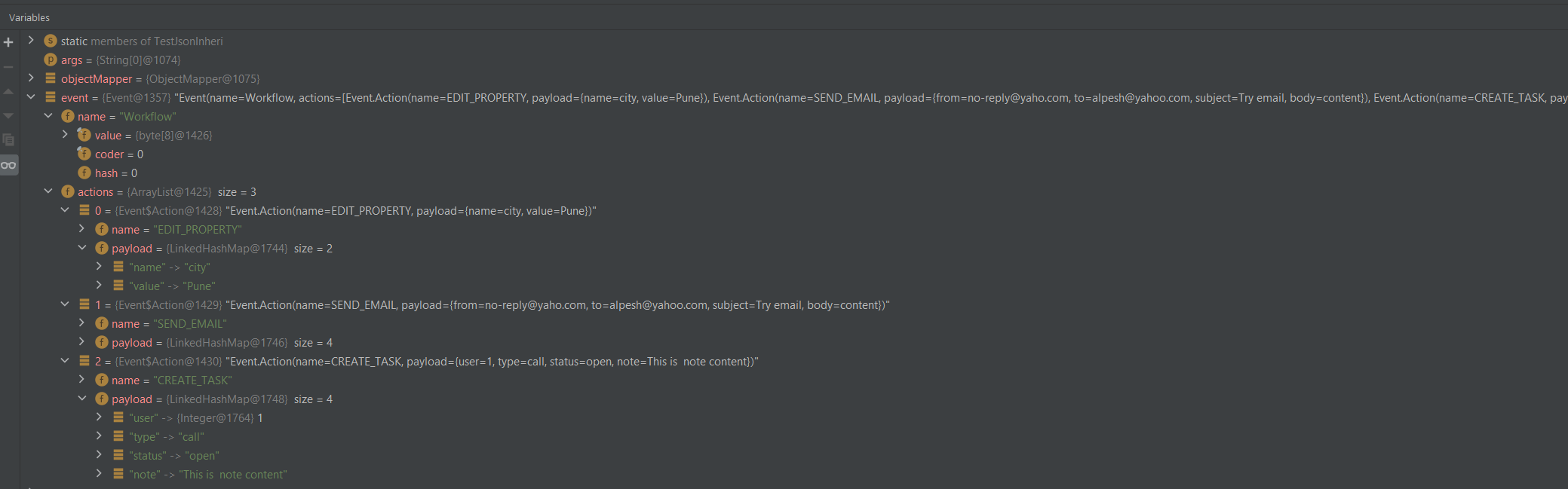The height and width of the screenshot is (489, 1568).
Task: Click the New Watch plus icon
Action: click(x=8, y=42)
